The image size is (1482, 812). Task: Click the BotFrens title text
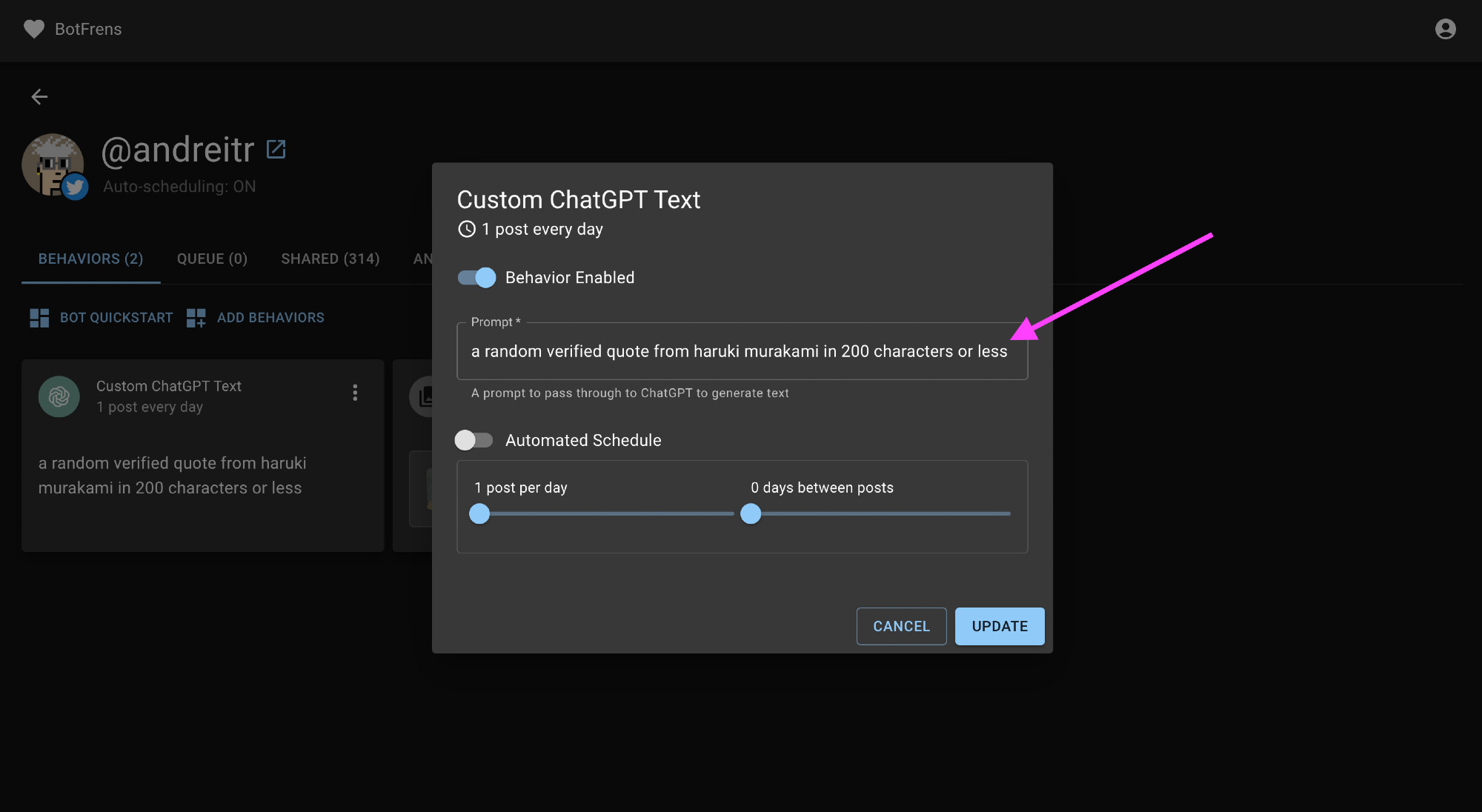(88, 29)
